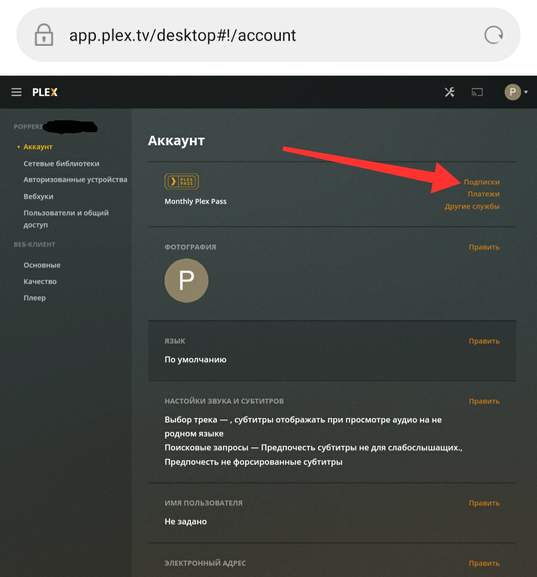Click Править next to Имя пользователя
Screen dimensions: 537x577
pos(484,503)
